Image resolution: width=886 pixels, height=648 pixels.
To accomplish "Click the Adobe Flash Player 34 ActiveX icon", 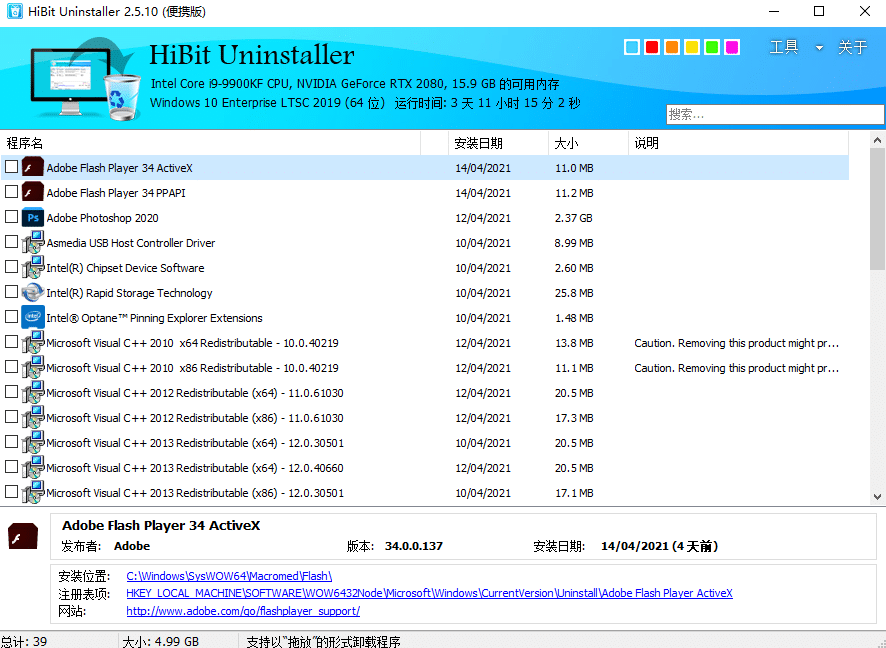I will [x=33, y=168].
